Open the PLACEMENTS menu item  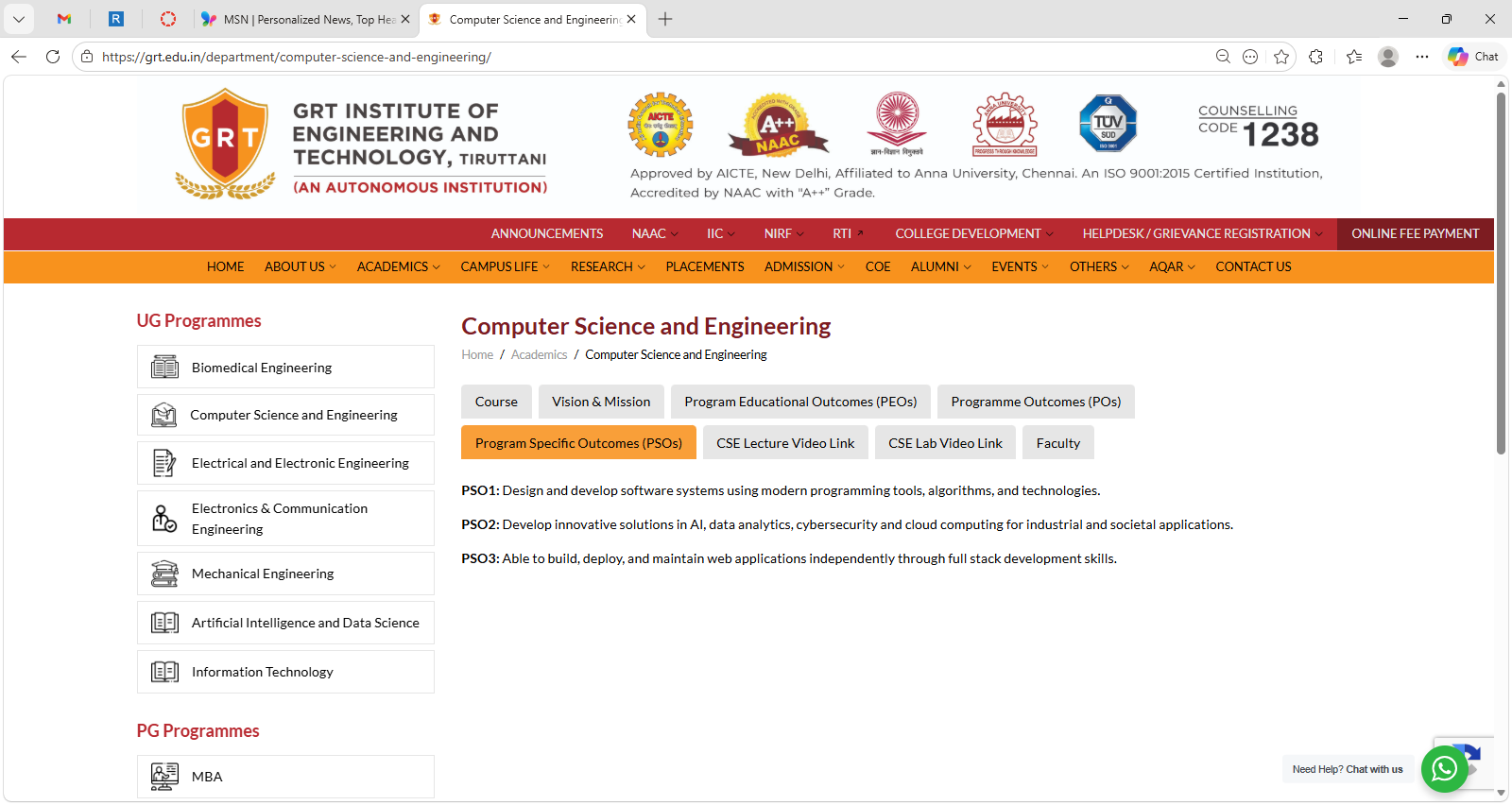click(704, 267)
